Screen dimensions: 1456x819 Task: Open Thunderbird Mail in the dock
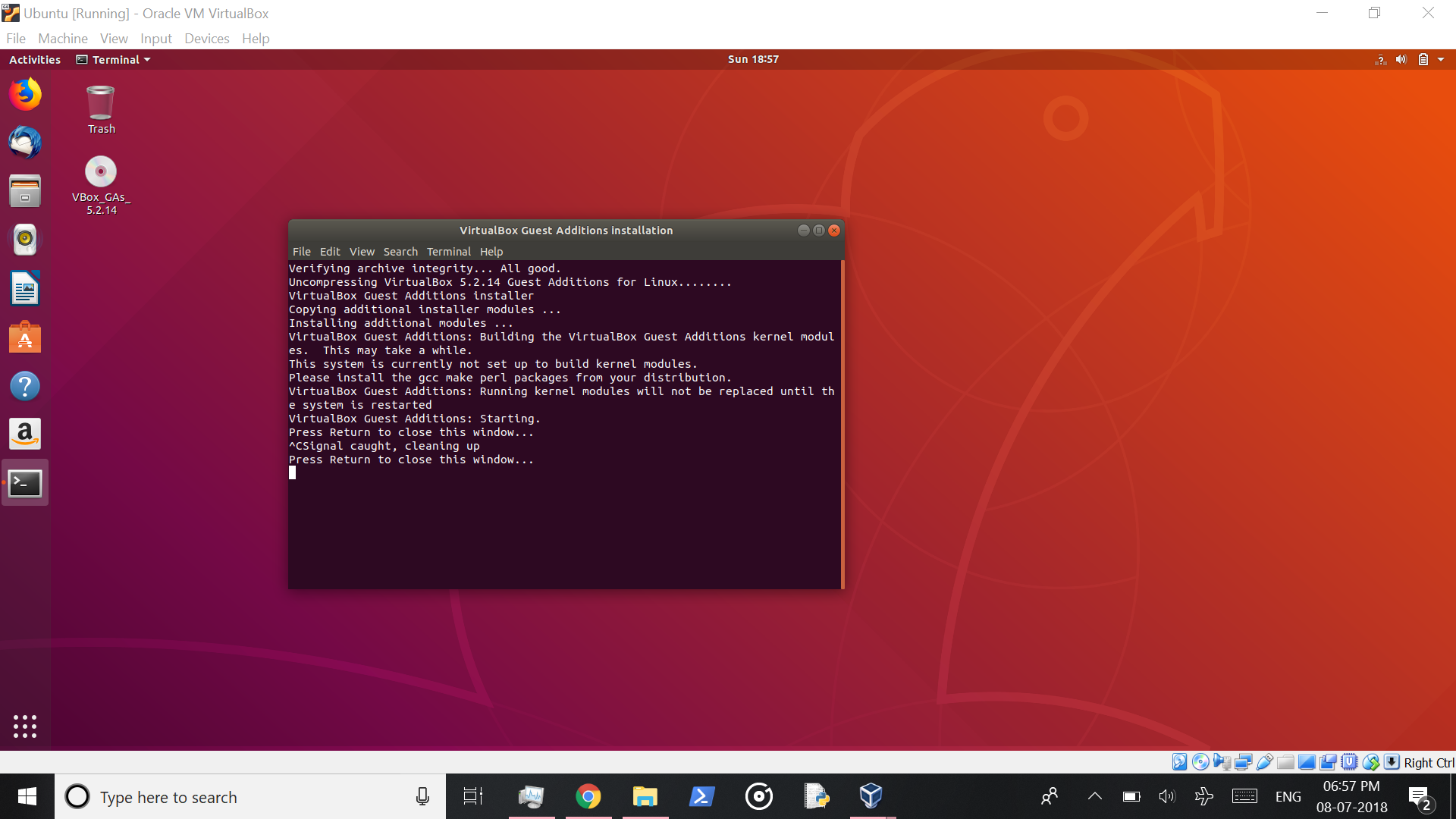[25, 143]
